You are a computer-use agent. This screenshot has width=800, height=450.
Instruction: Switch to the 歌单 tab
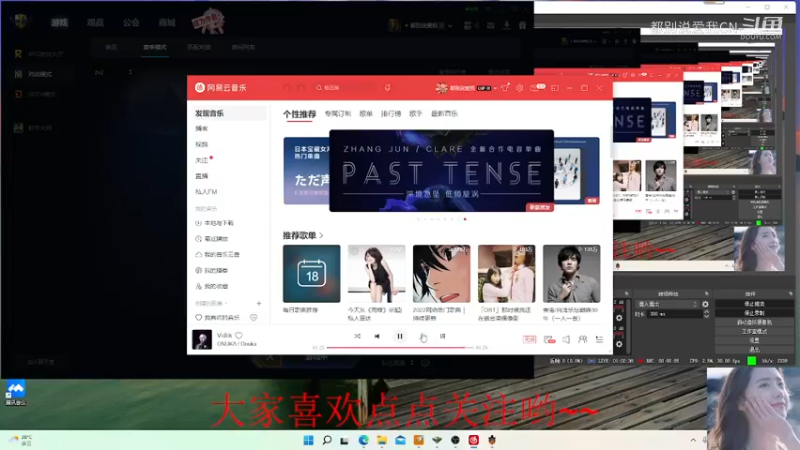[366, 114]
